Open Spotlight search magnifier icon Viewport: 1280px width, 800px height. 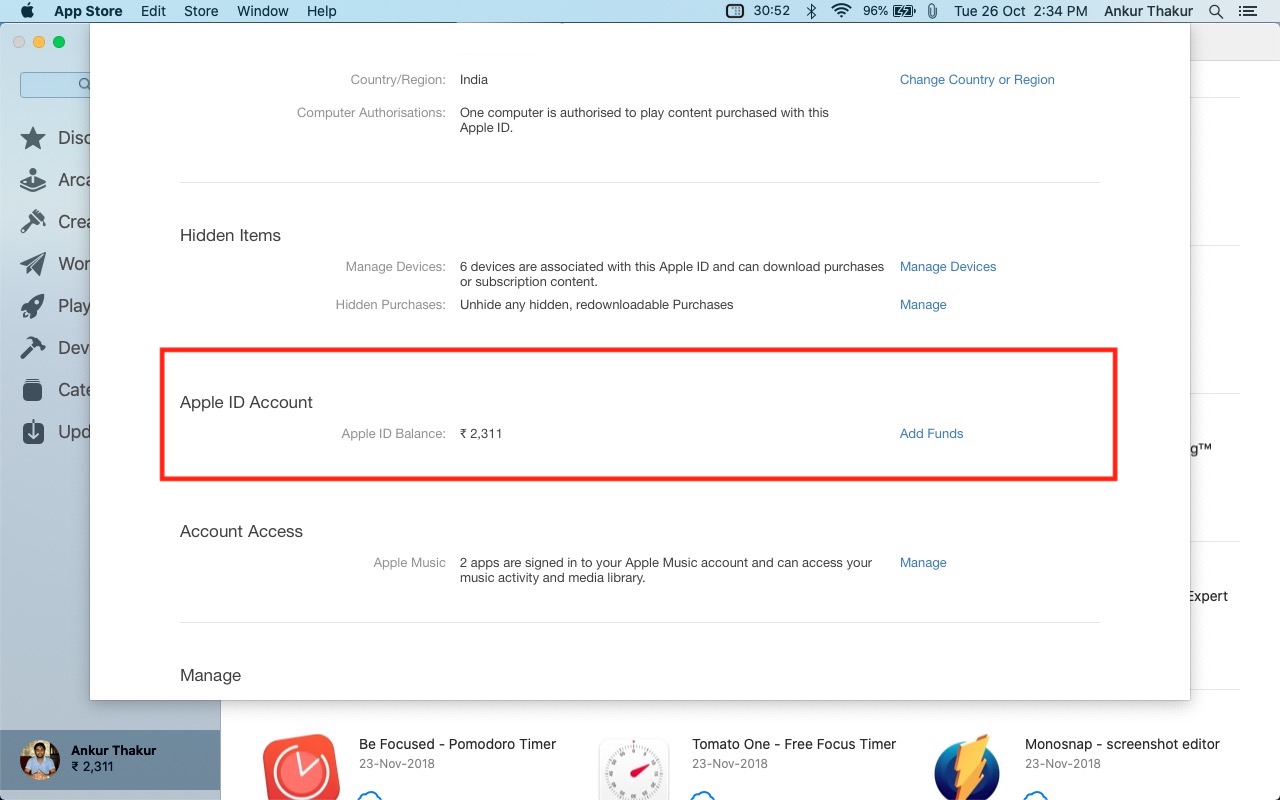(1216, 11)
